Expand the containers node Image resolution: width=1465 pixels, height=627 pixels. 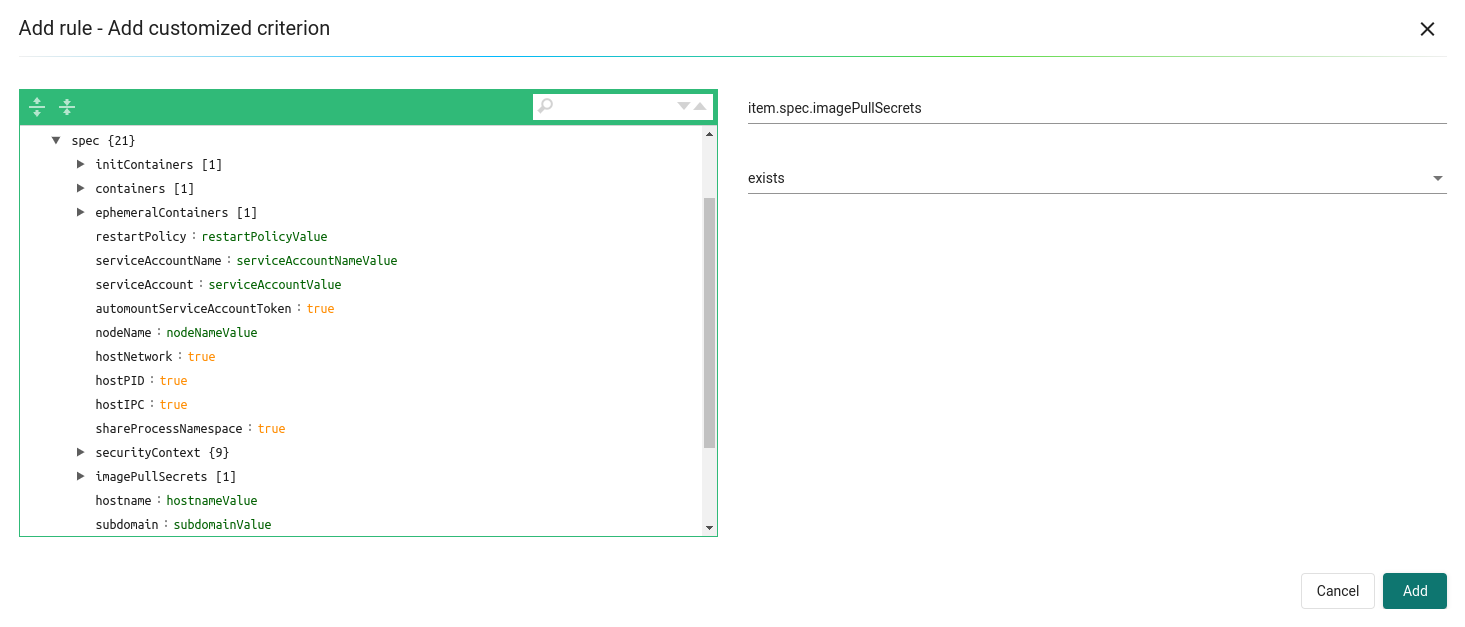[x=81, y=188]
